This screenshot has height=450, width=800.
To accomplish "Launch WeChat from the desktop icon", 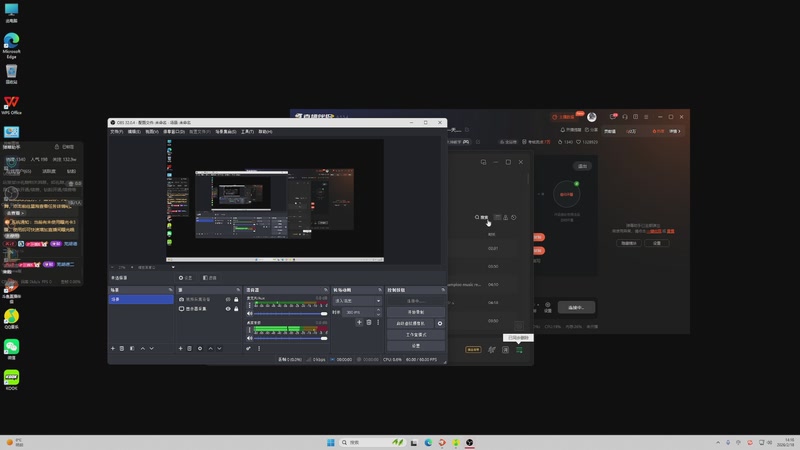I will (x=12, y=347).
